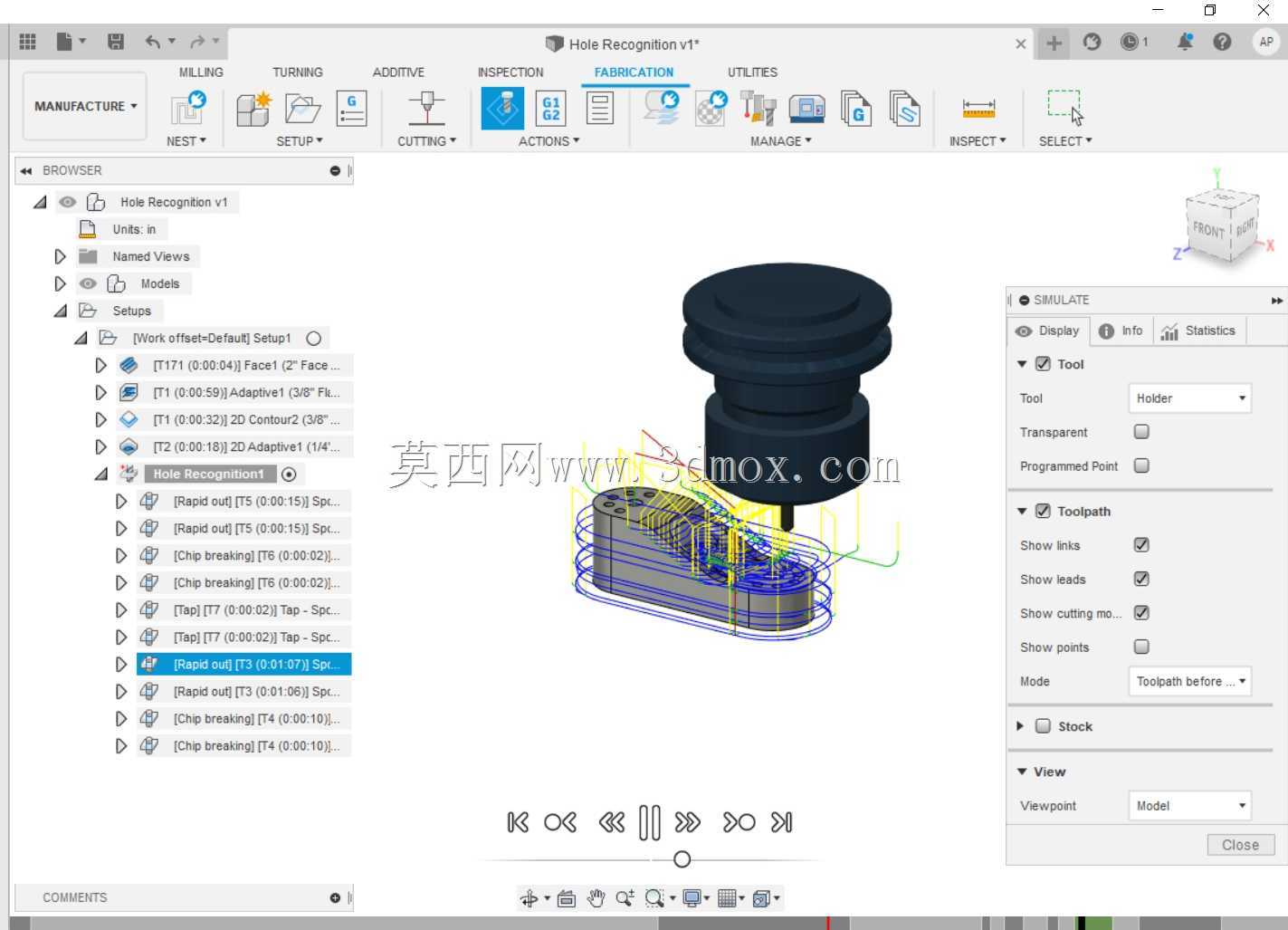Expand the Face1 operation node

100,365
